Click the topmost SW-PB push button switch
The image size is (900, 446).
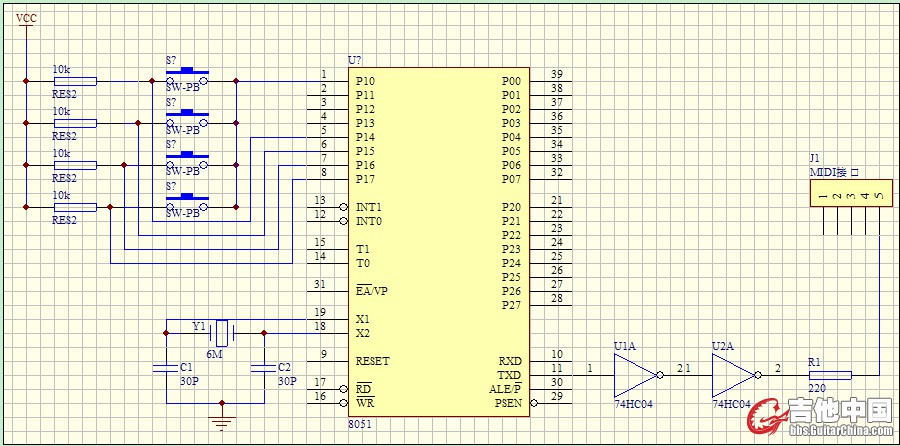[186, 78]
